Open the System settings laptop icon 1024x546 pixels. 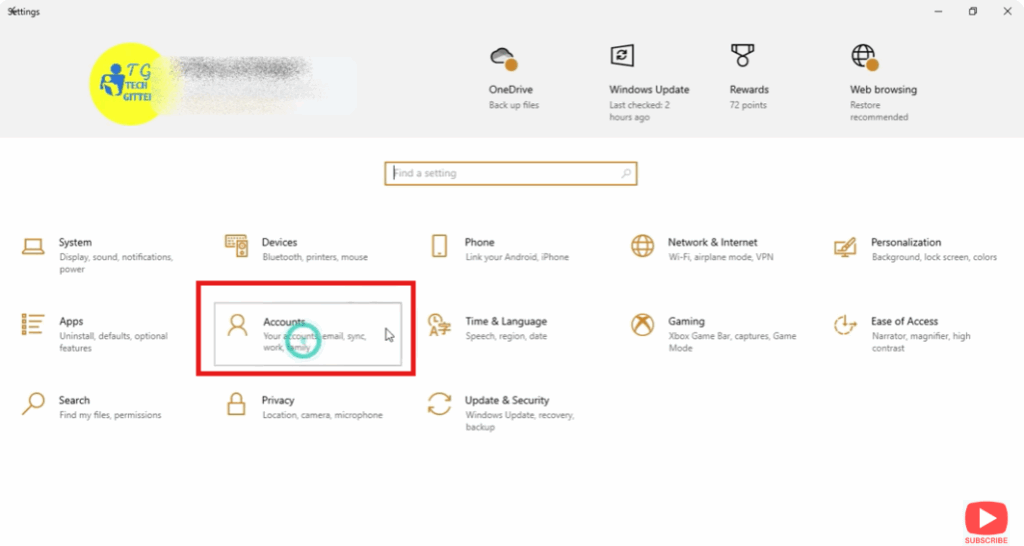33,247
